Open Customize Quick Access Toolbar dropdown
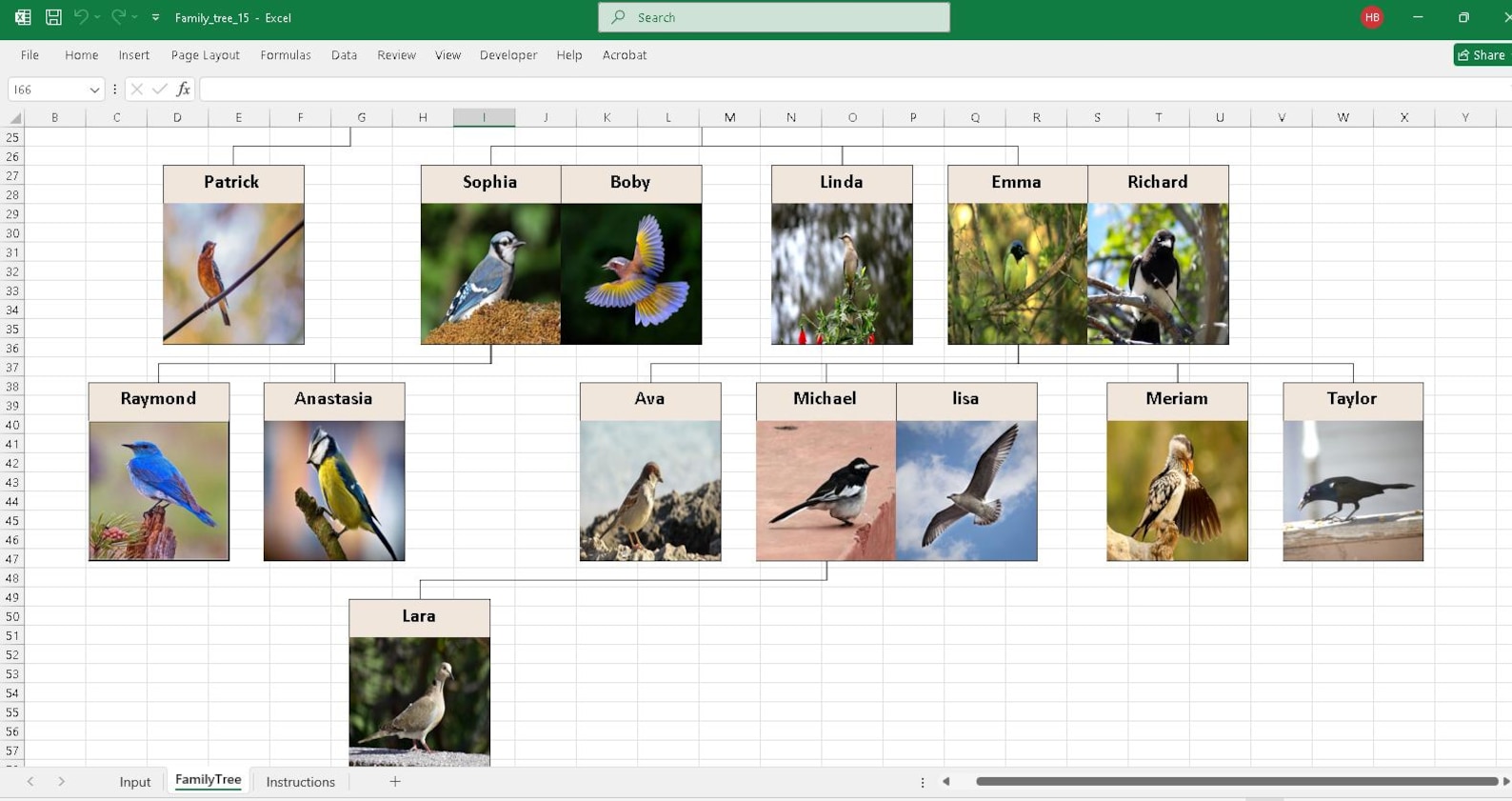The image size is (1512, 801). pyautogui.click(x=155, y=17)
